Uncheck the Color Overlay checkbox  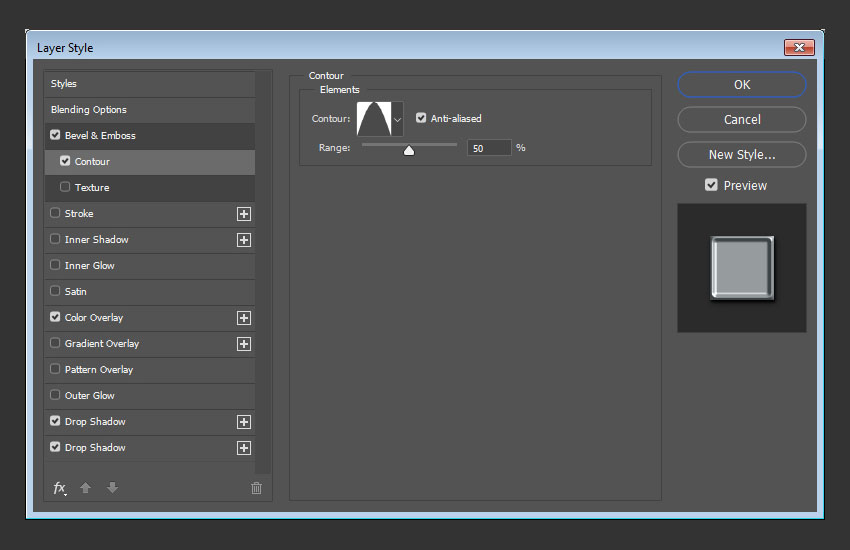coord(55,316)
